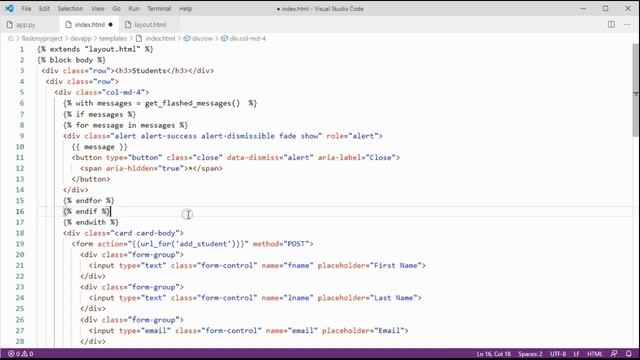Click "</button>" on line 13

click(91, 179)
